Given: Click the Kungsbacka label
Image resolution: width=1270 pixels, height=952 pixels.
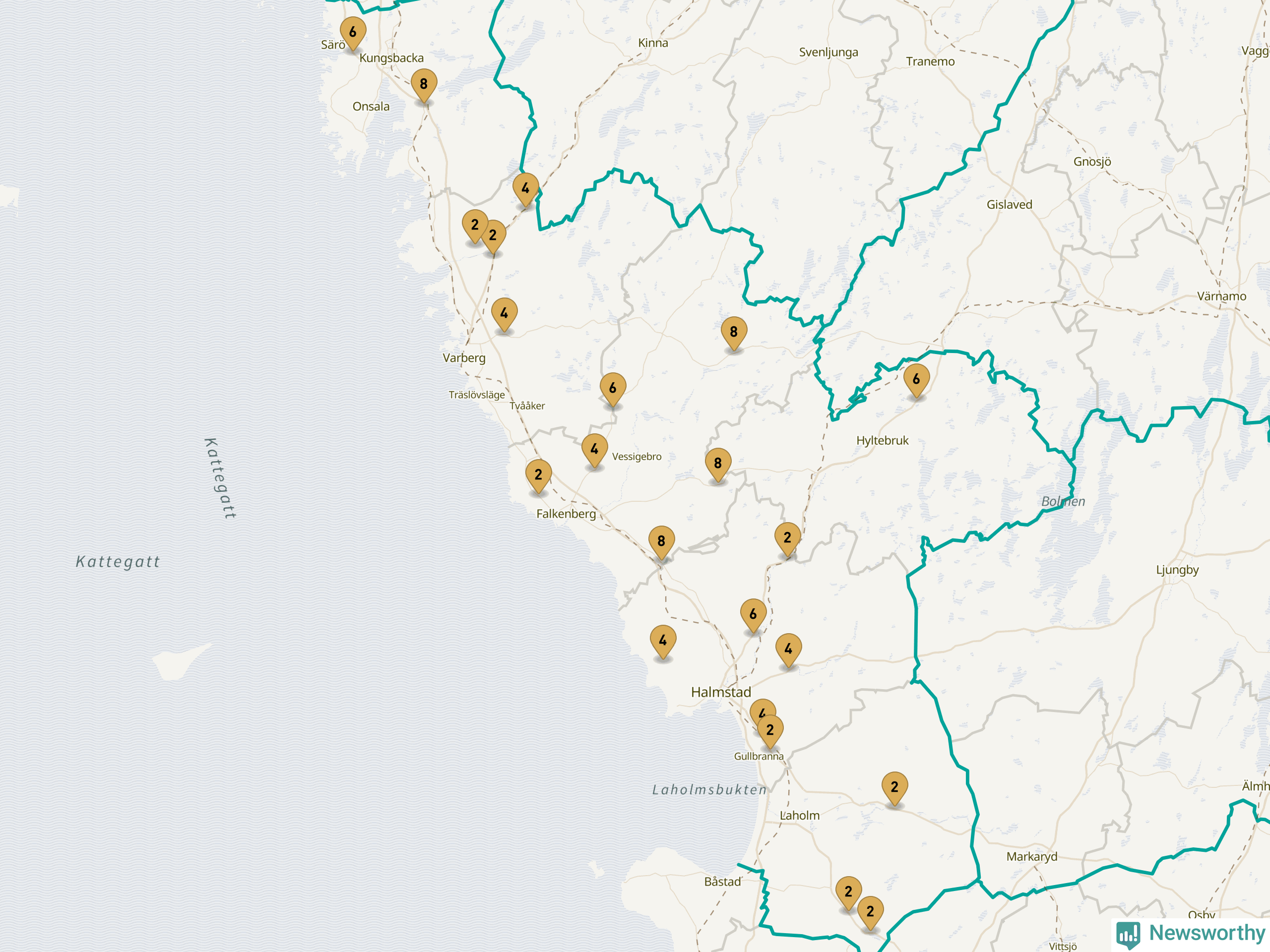Looking at the screenshot, I should pyautogui.click(x=391, y=58).
